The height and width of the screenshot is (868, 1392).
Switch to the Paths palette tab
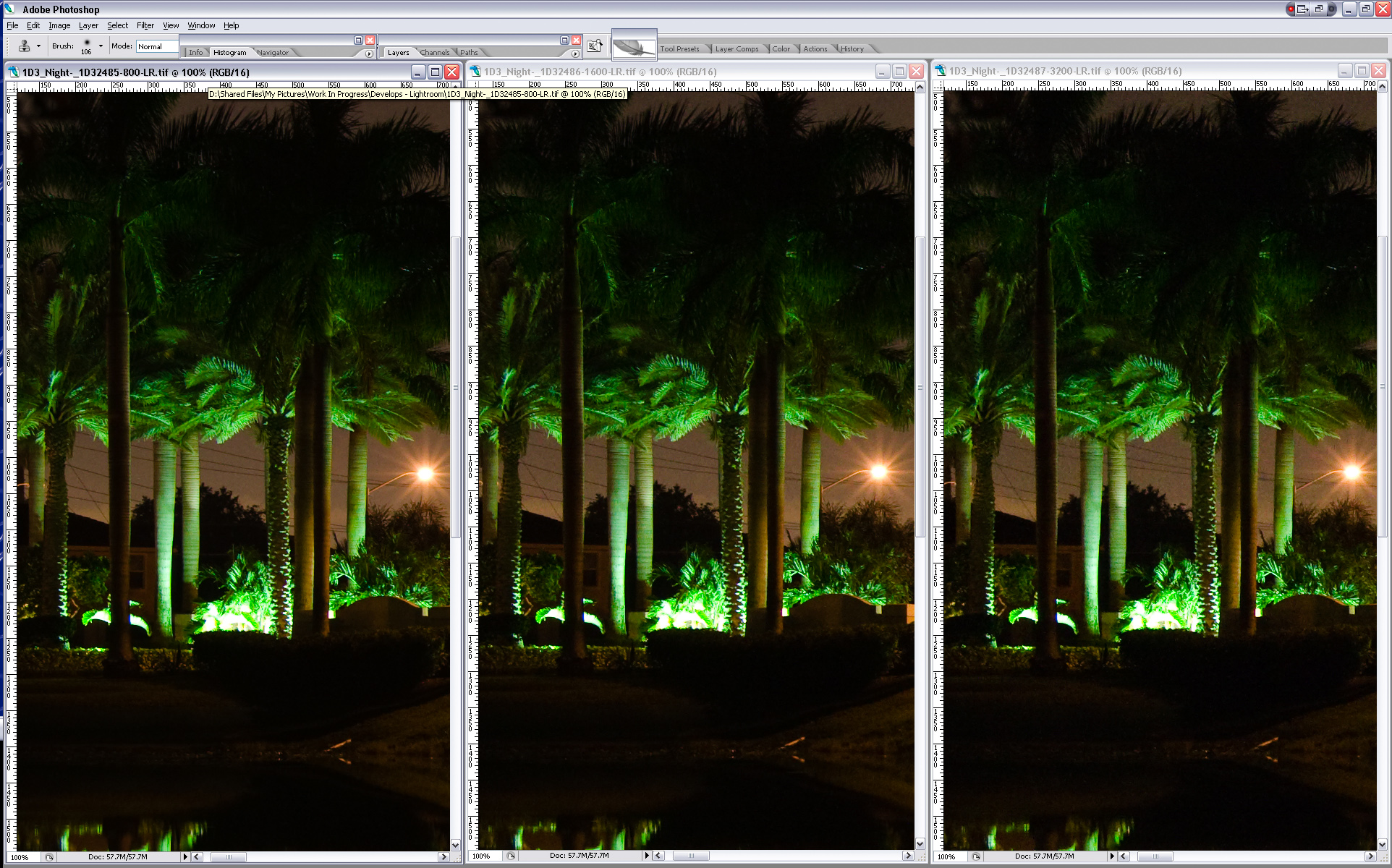(x=469, y=52)
